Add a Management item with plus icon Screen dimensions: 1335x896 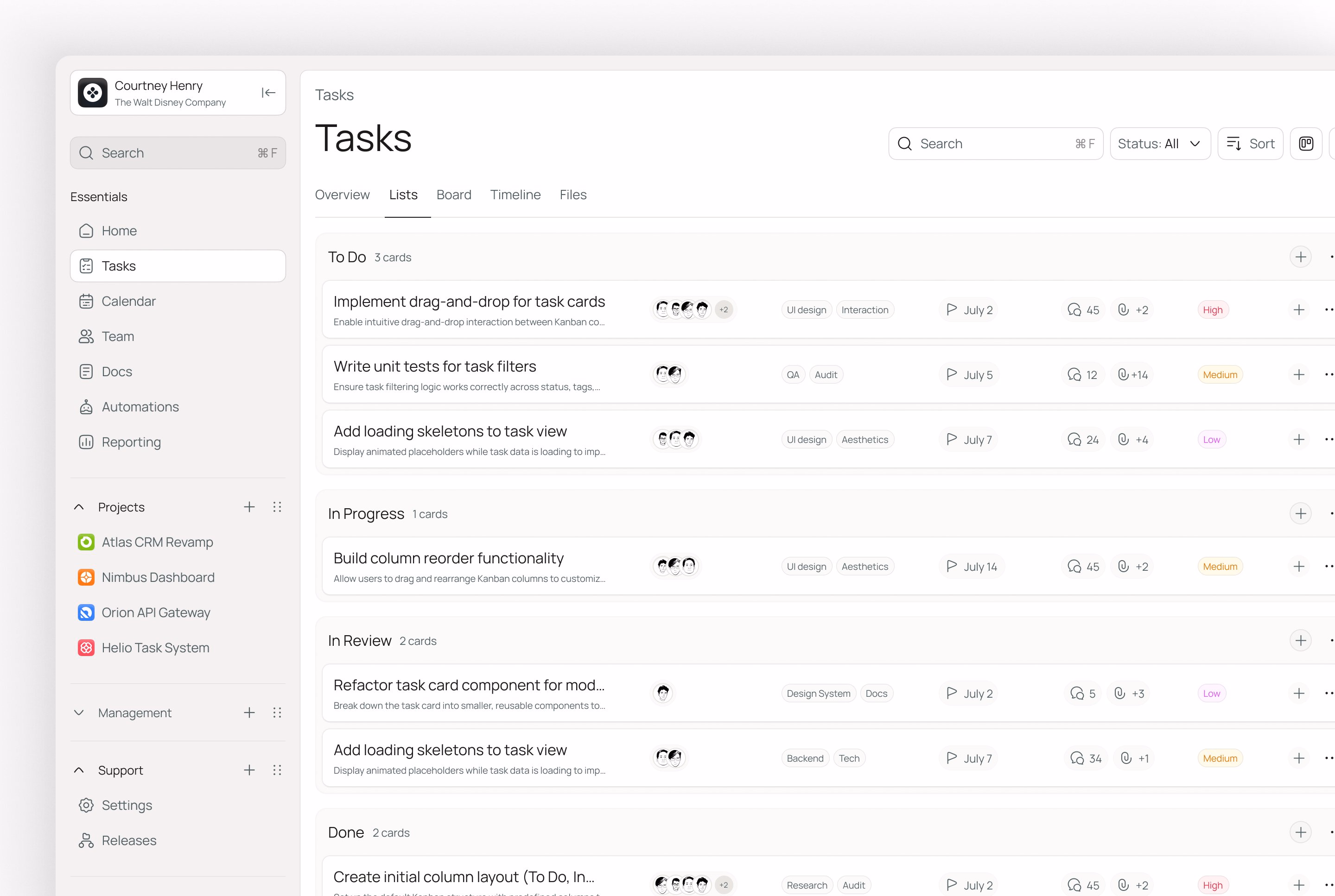tap(249, 713)
